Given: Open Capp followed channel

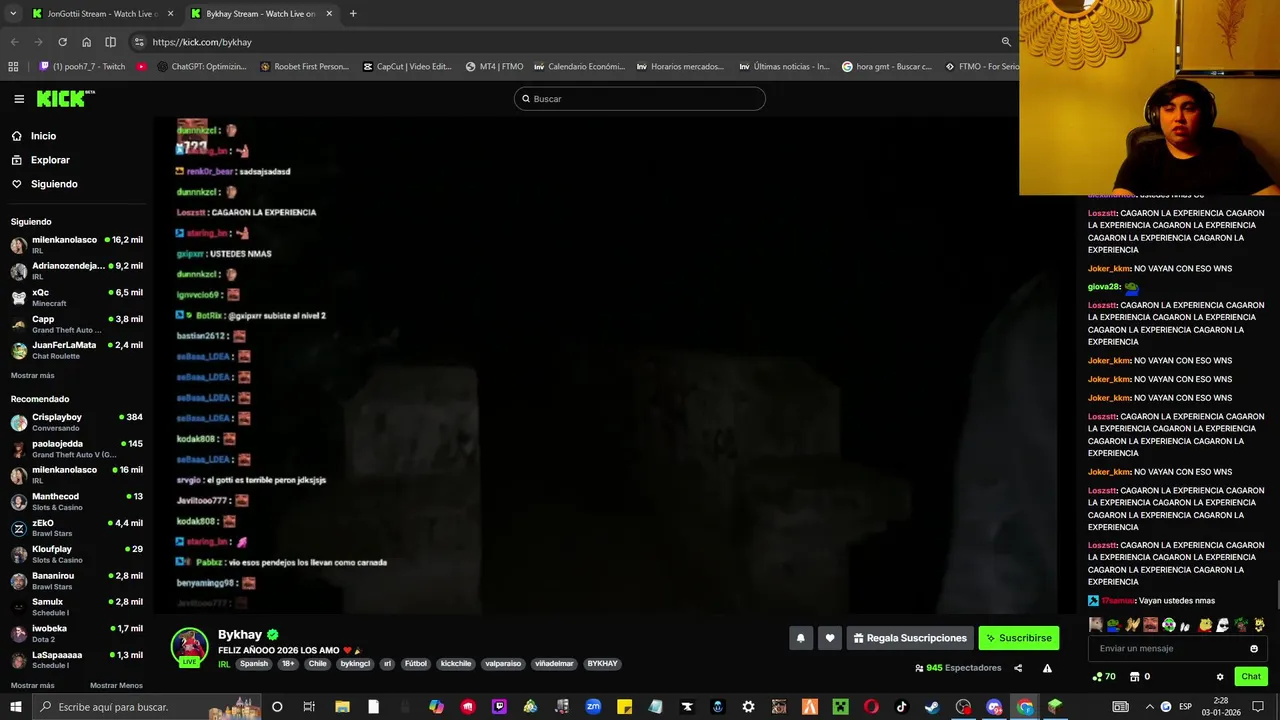Looking at the screenshot, I should click(x=76, y=324).
